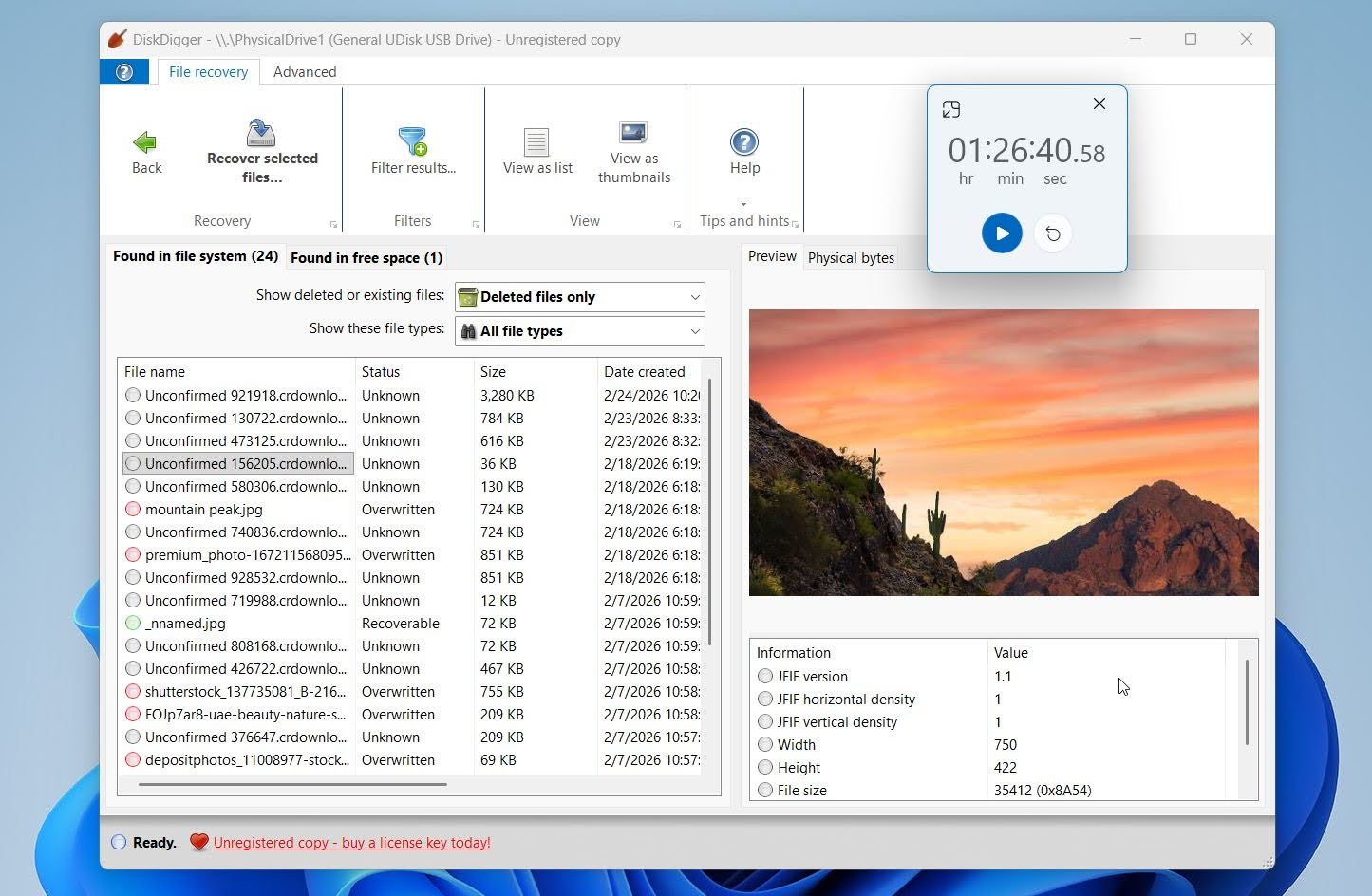Select depositphotos_11008977-stock file row

coord(412,760)
